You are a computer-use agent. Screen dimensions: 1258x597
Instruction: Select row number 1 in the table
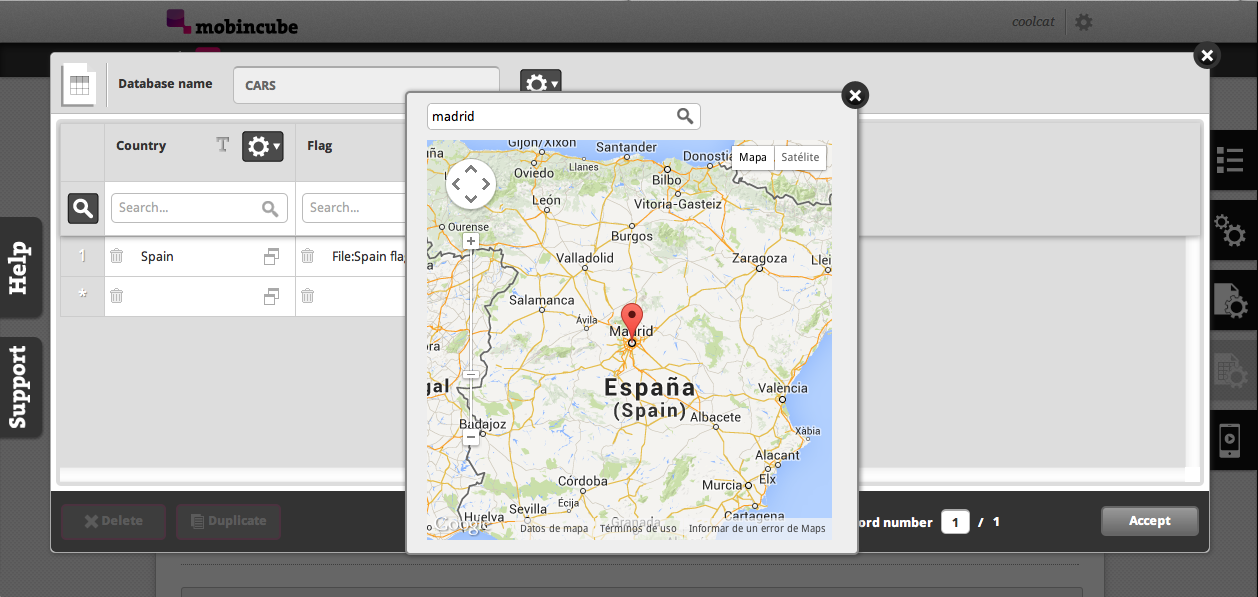pos(82,257)
